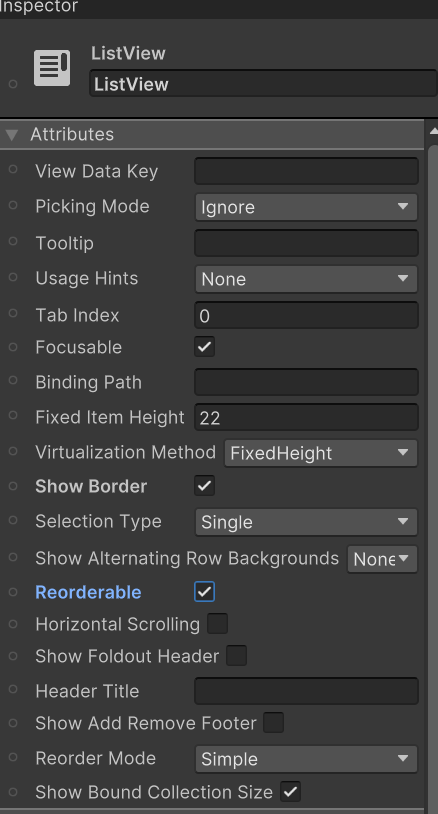The image size is (438, 814).
Task: Click the binding circle beside Reorderable
Action: click(13, 592)
